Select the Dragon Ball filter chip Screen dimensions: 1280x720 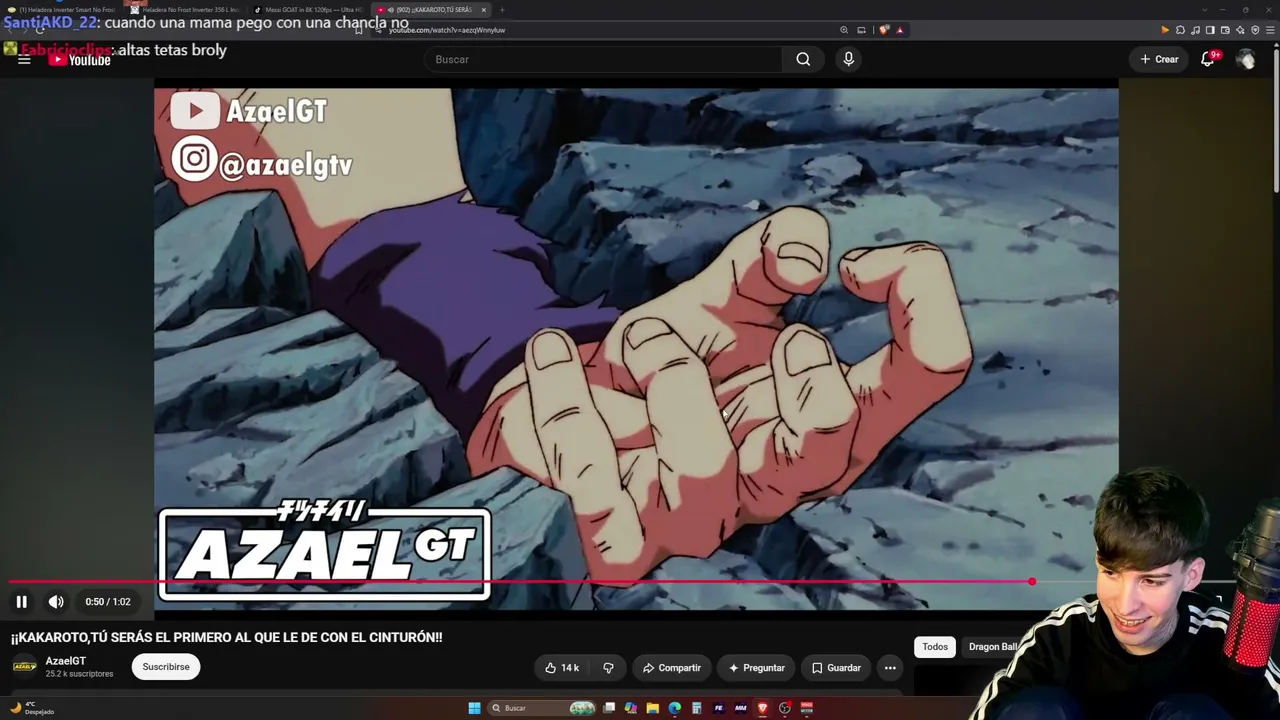(993, 647)
